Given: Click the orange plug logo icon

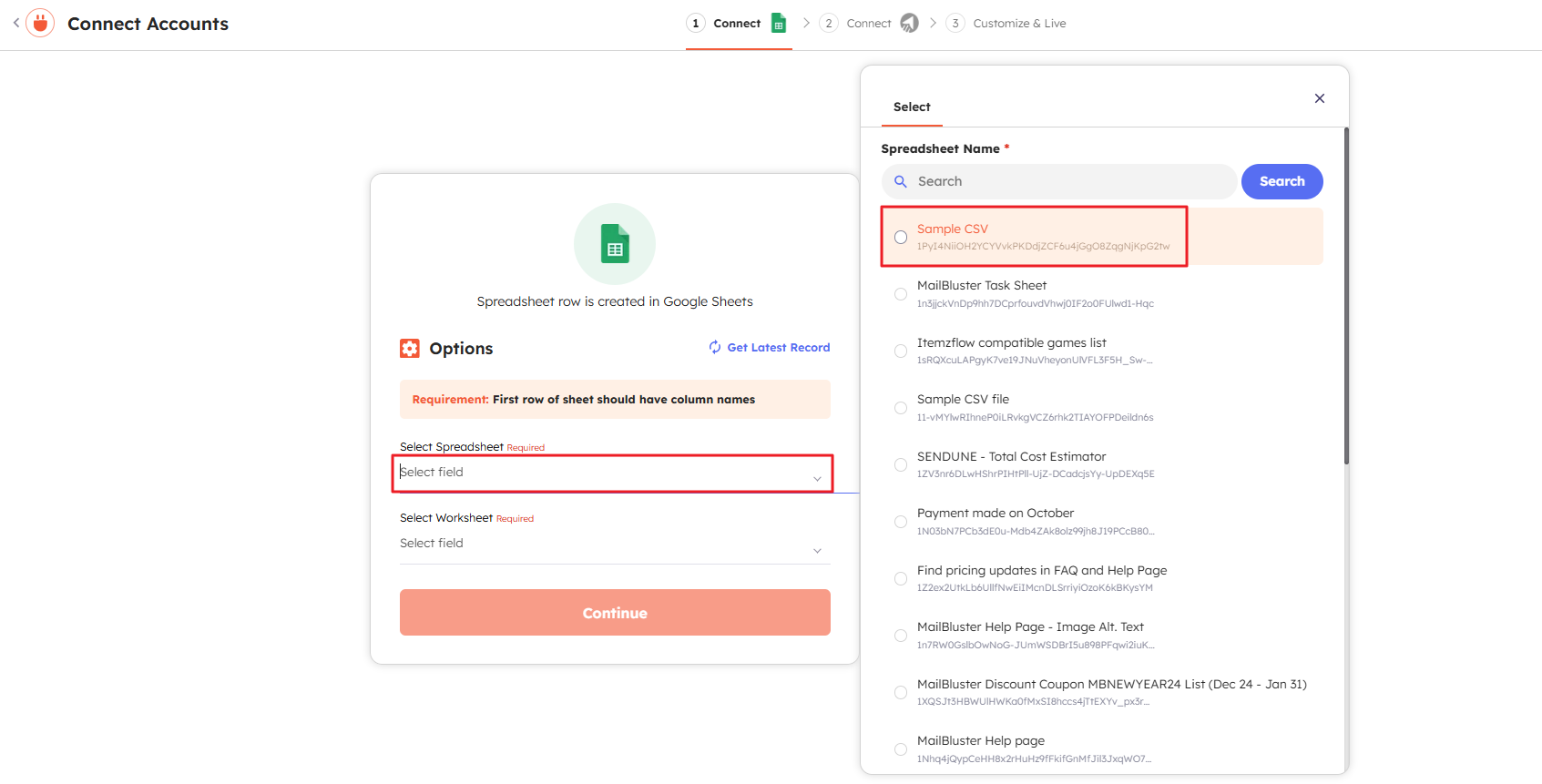Looking at the screenshot, I should pyautogui.click(x=40, y=23).
